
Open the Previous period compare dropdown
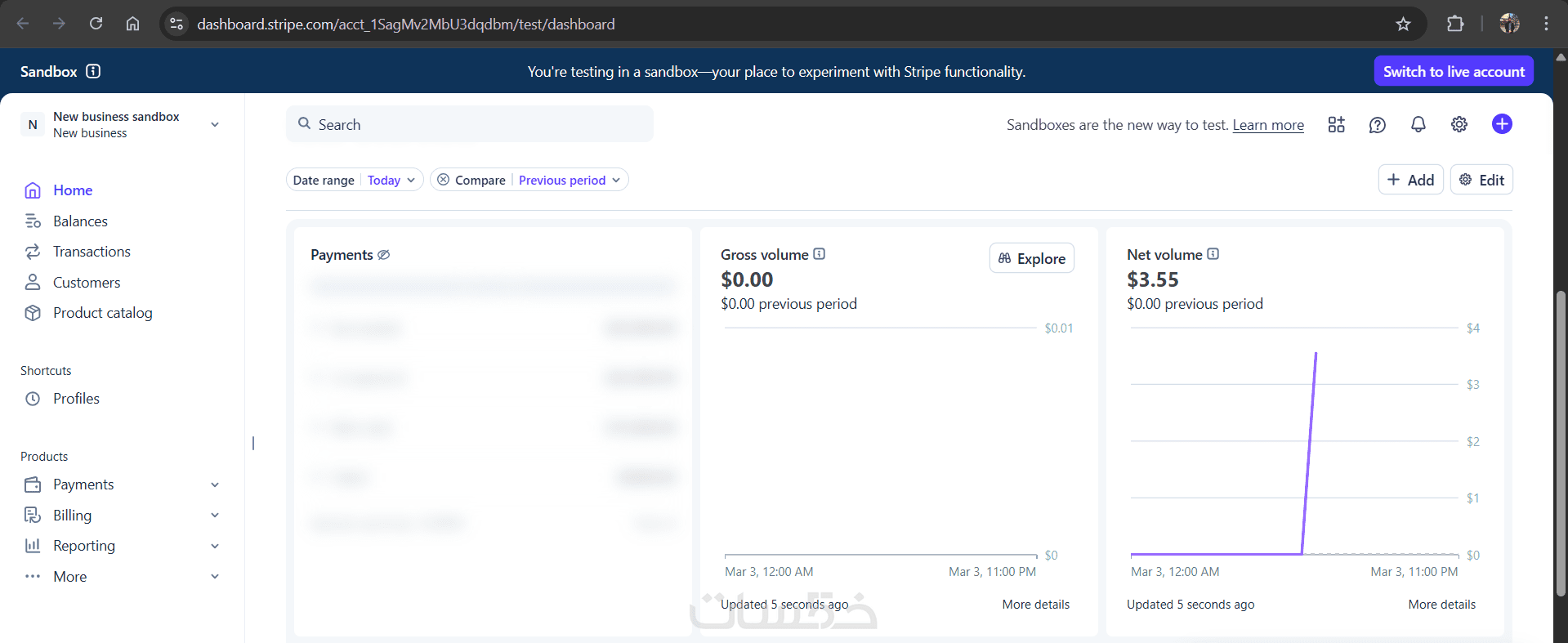tap(570, 180)
